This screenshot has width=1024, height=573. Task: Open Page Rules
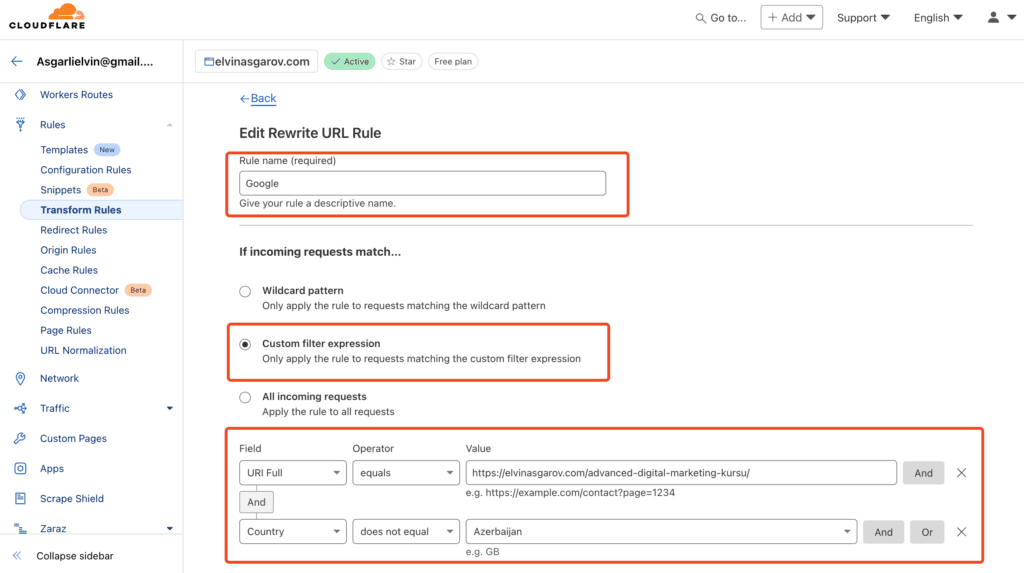65,331
